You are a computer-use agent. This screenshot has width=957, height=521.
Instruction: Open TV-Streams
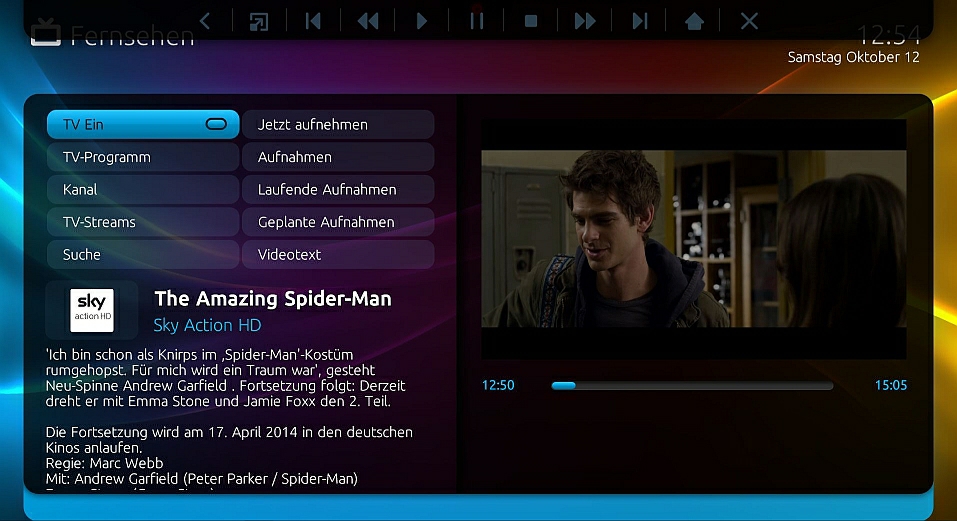142,222
